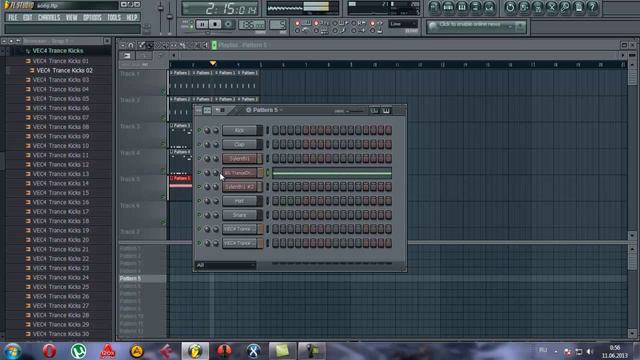Open the CHANNELS menu

(x=49, y=18)
